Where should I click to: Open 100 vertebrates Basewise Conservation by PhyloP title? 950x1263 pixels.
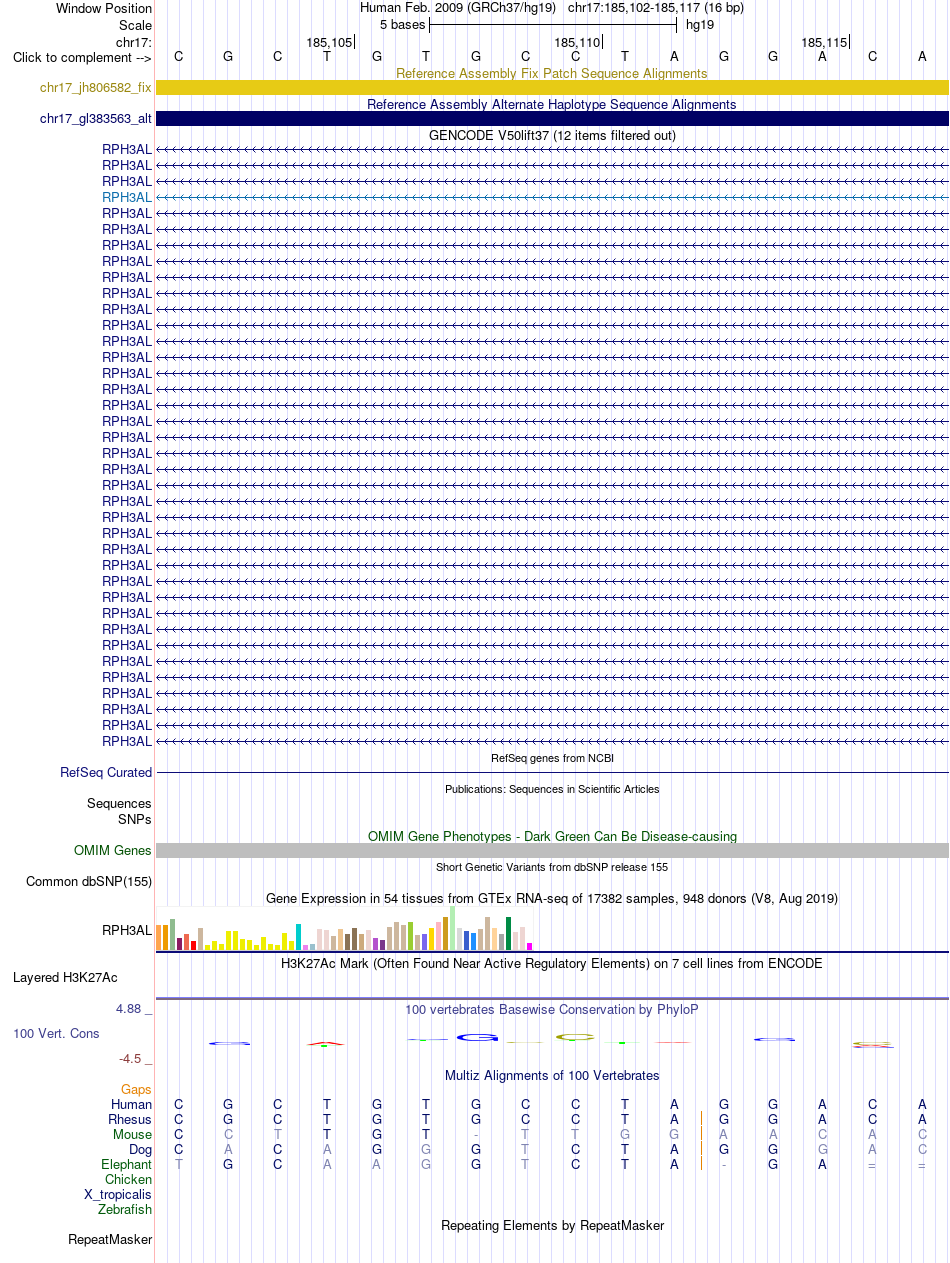click(x=552, y=1010)
